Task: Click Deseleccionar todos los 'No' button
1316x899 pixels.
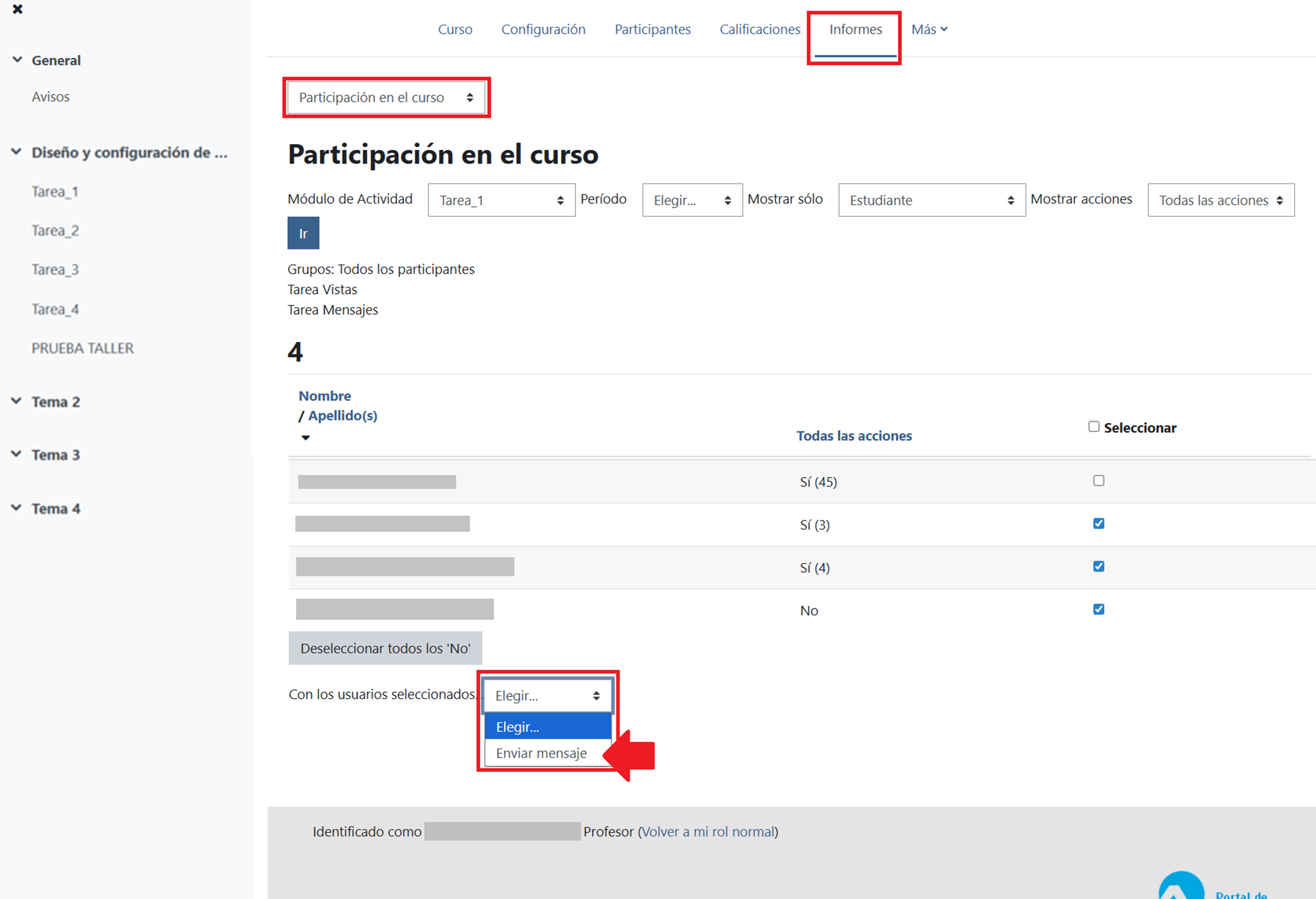Action: click(385, 648)
